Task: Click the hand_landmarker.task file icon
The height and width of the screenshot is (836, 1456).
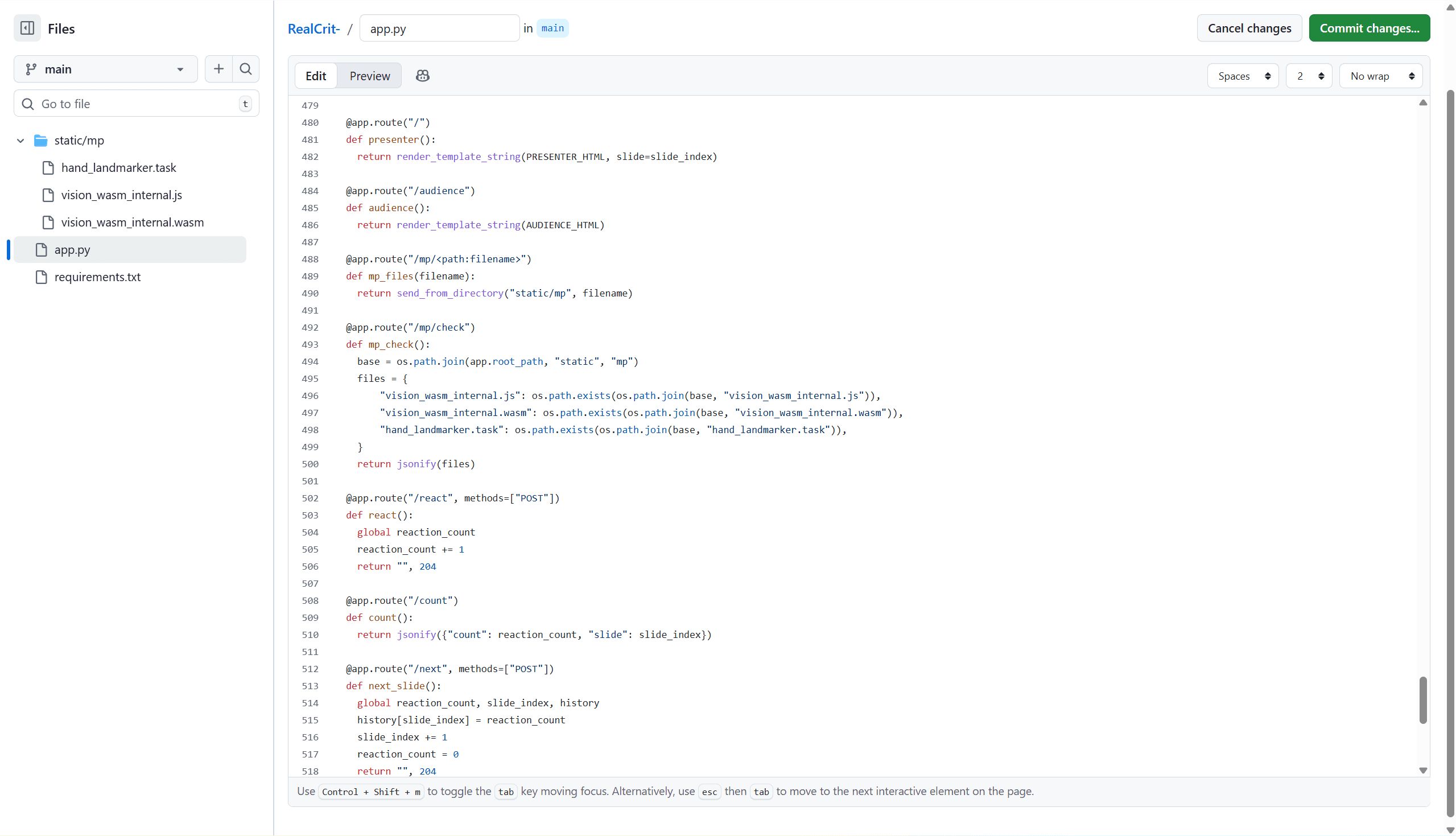Action: [48, 168]
